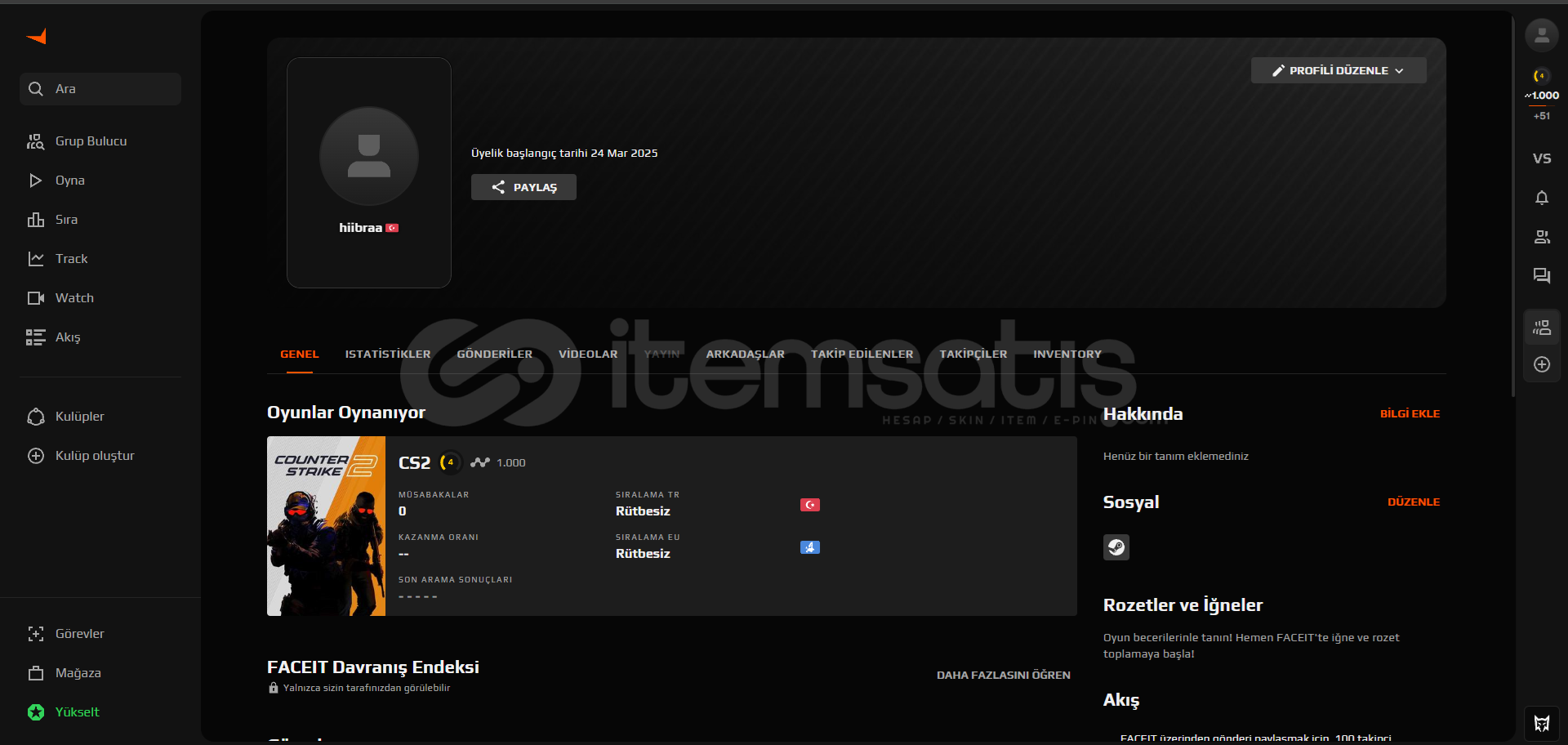The width and height of the screenshot is (1568, 745).
Task: Open notifications bell icon
Action: pos(1542,198)
